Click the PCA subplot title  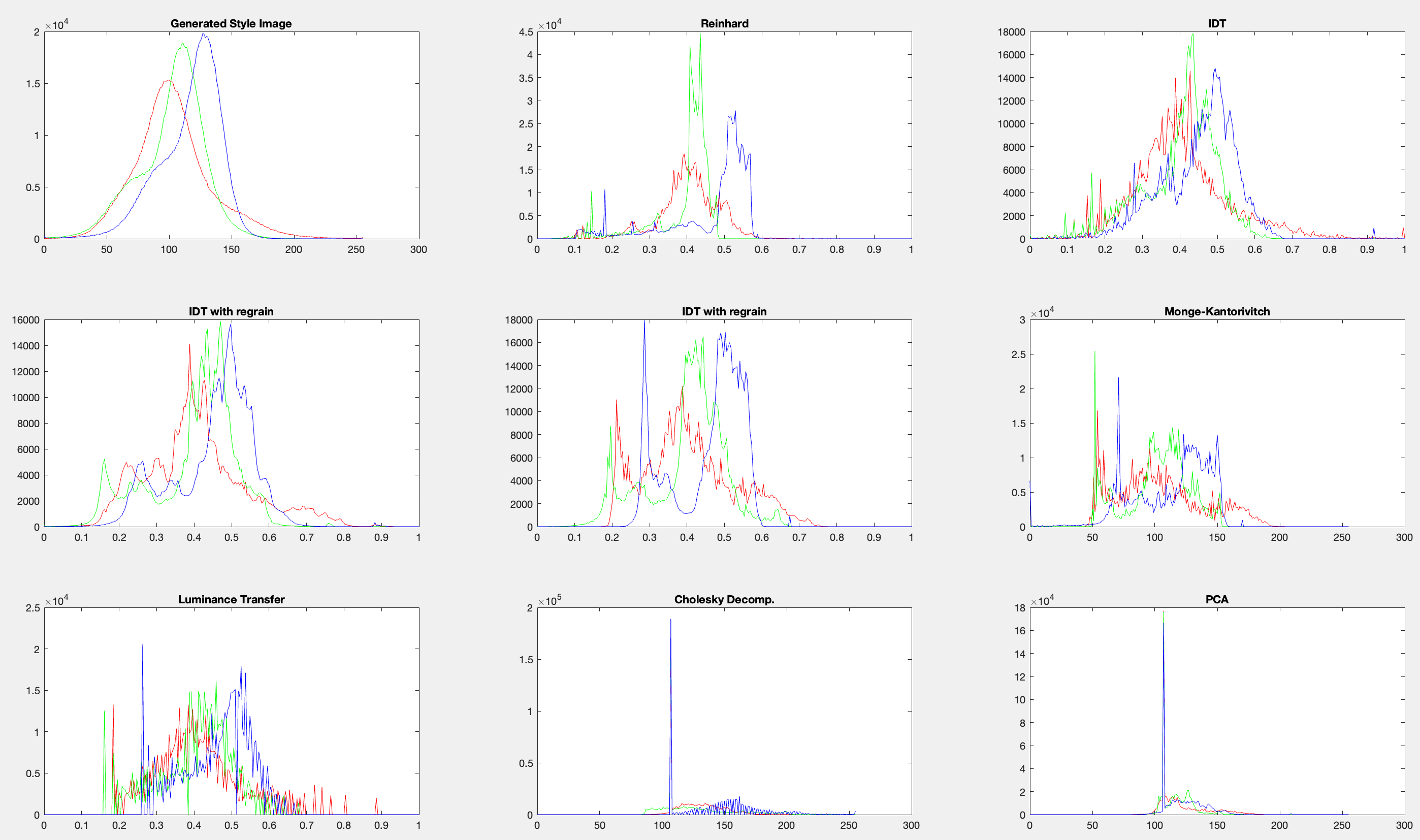[x=1216, y=599]
